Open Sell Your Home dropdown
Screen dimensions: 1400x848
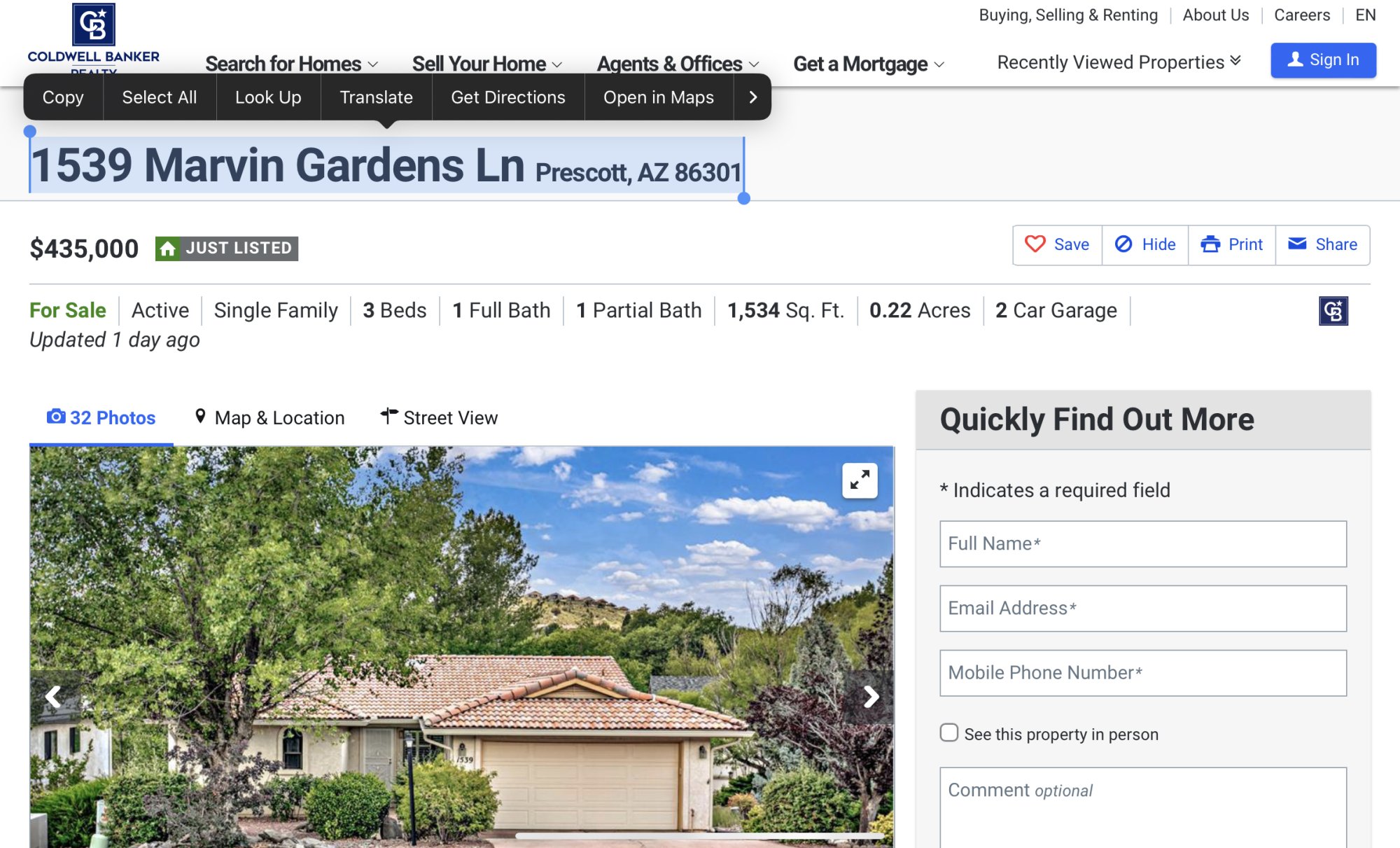point(487,64)
